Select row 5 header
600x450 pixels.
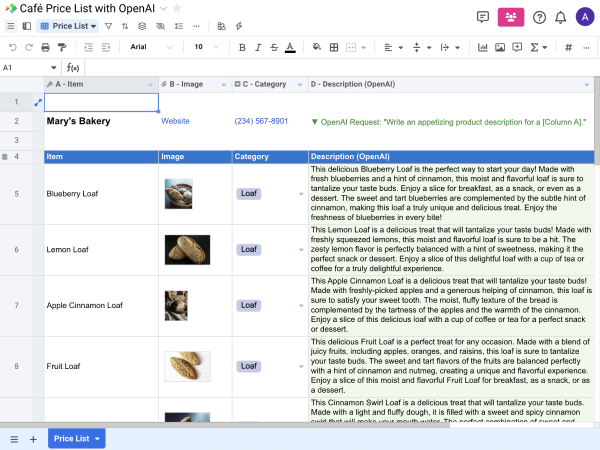click(x=16, y=194)
